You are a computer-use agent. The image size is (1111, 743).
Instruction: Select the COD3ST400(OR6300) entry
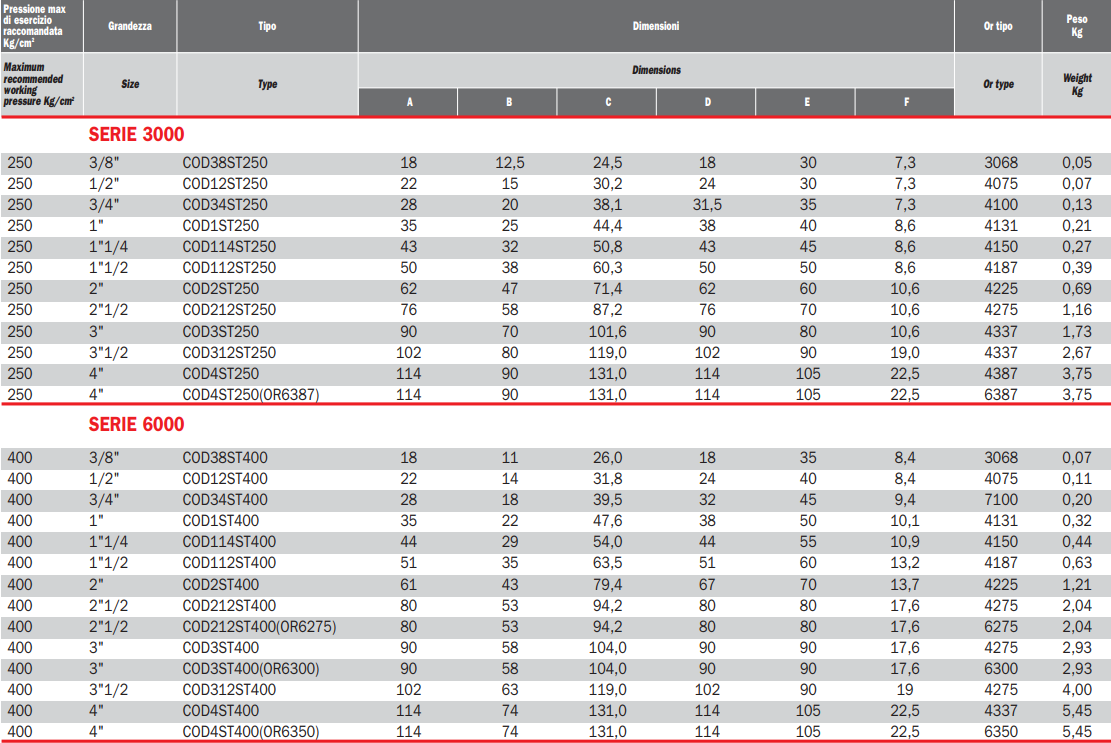[251, 669]
